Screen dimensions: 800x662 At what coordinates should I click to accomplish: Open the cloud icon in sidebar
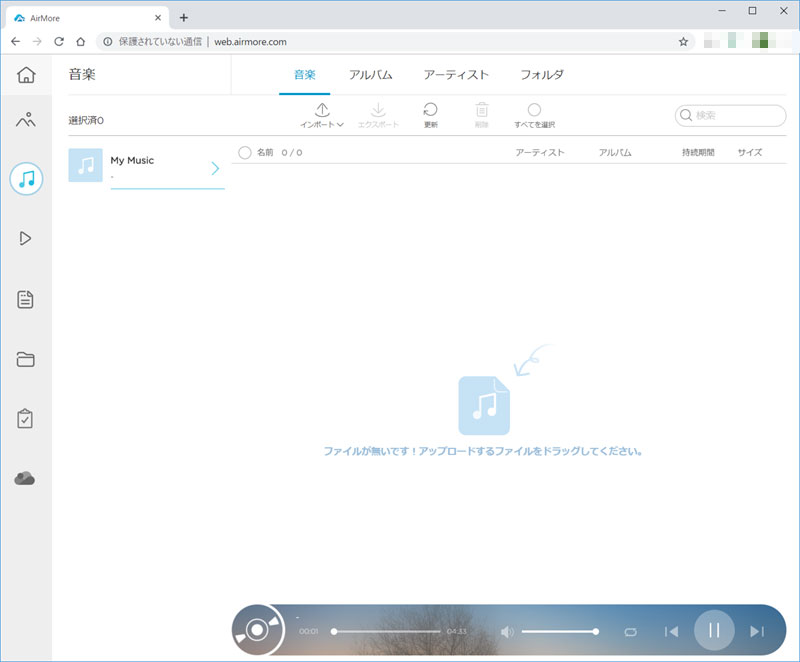(x=26, y=479)
